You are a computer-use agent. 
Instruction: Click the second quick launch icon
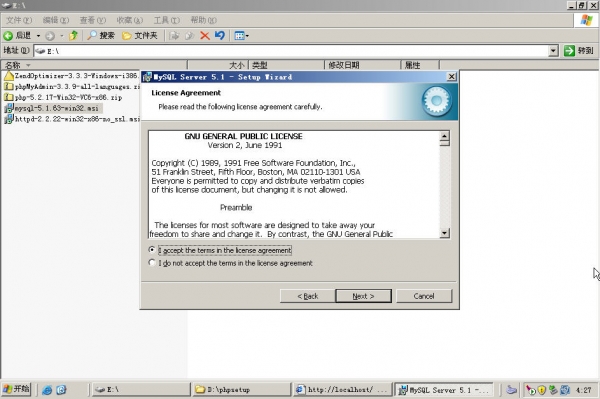pos(61,389)
